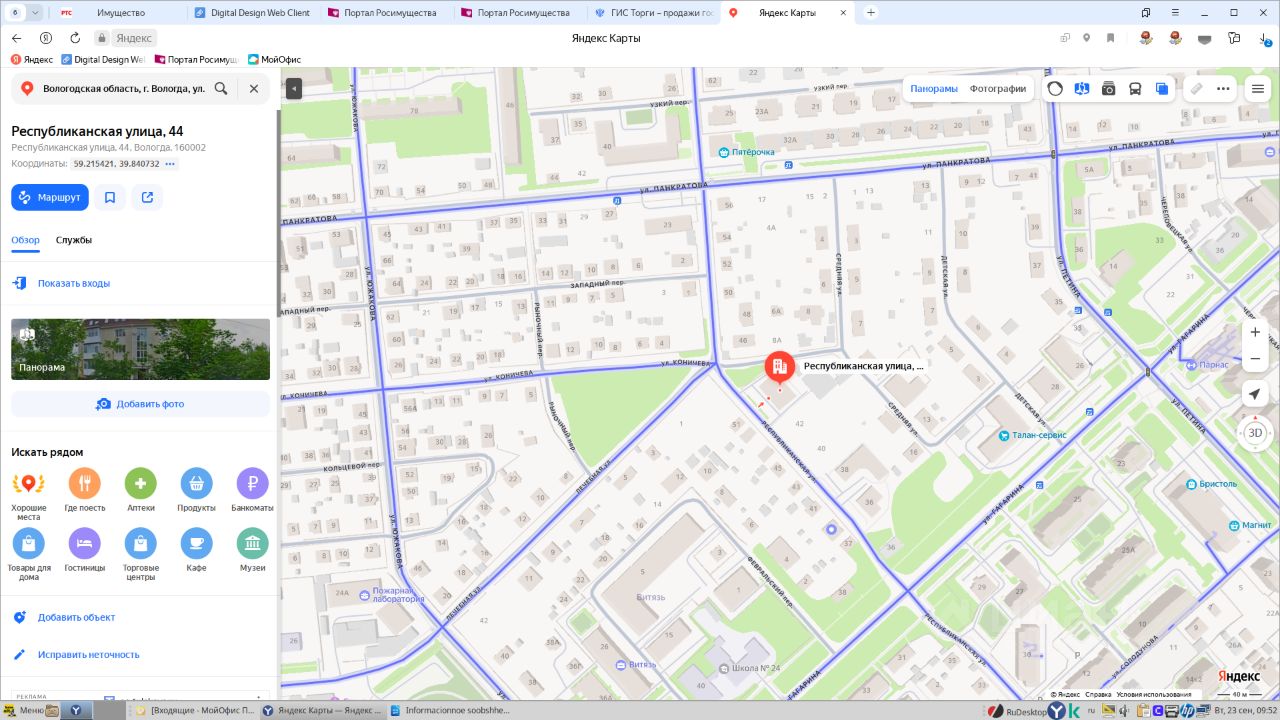Toggle the photos camera layer icon
1280x720 pixels.
1108,88
